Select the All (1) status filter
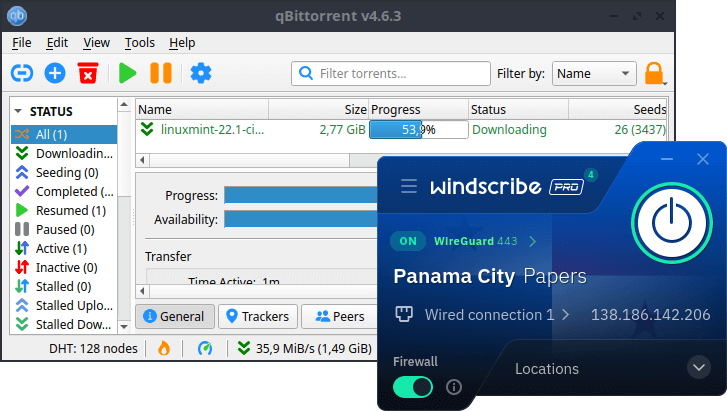Image resolution: width=727 pixels, height=411 pixels. [x=64, y=135]
